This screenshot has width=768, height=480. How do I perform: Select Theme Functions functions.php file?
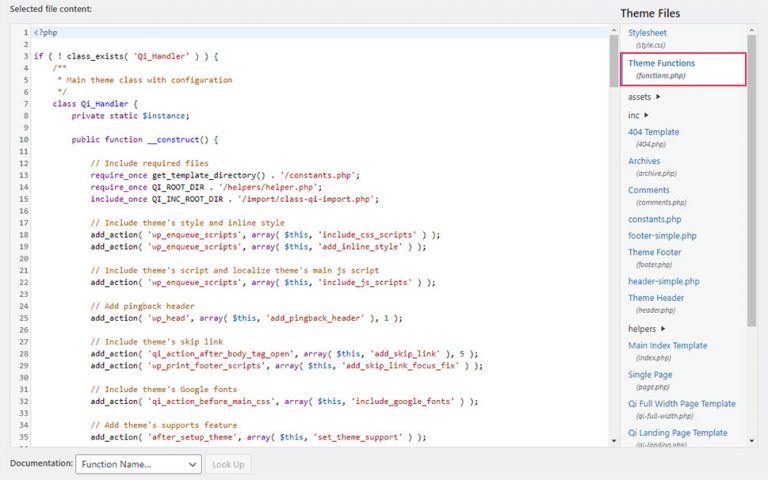click(661, 63)
